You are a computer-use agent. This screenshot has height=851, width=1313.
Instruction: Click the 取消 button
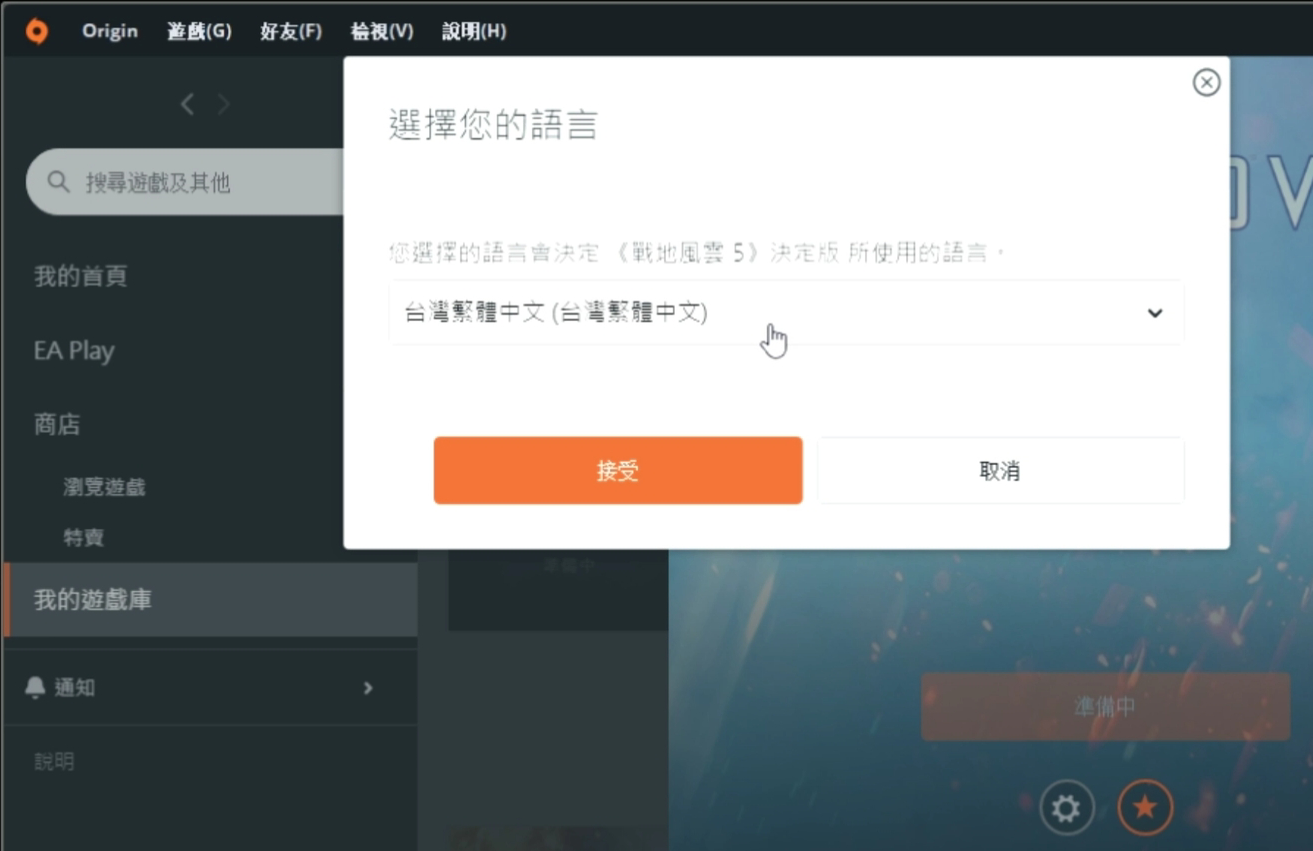[x=1001, y=471]
